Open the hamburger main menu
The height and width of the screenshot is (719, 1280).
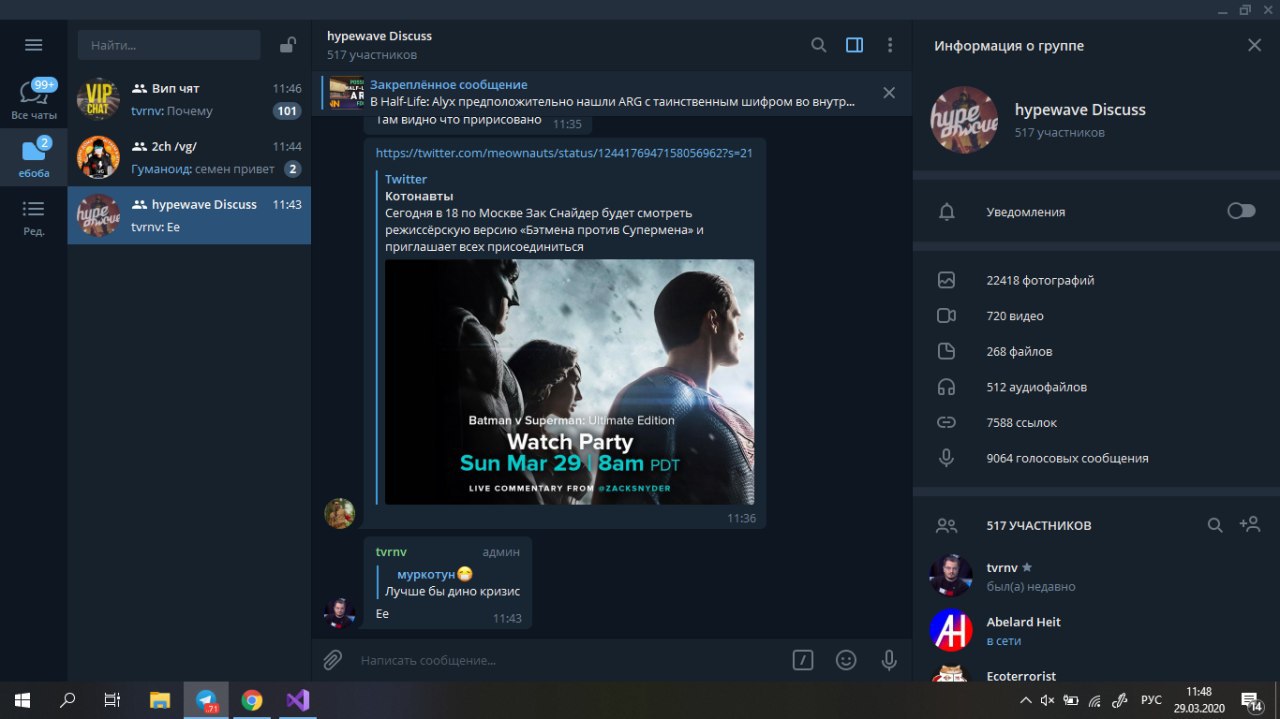point(34,45)
